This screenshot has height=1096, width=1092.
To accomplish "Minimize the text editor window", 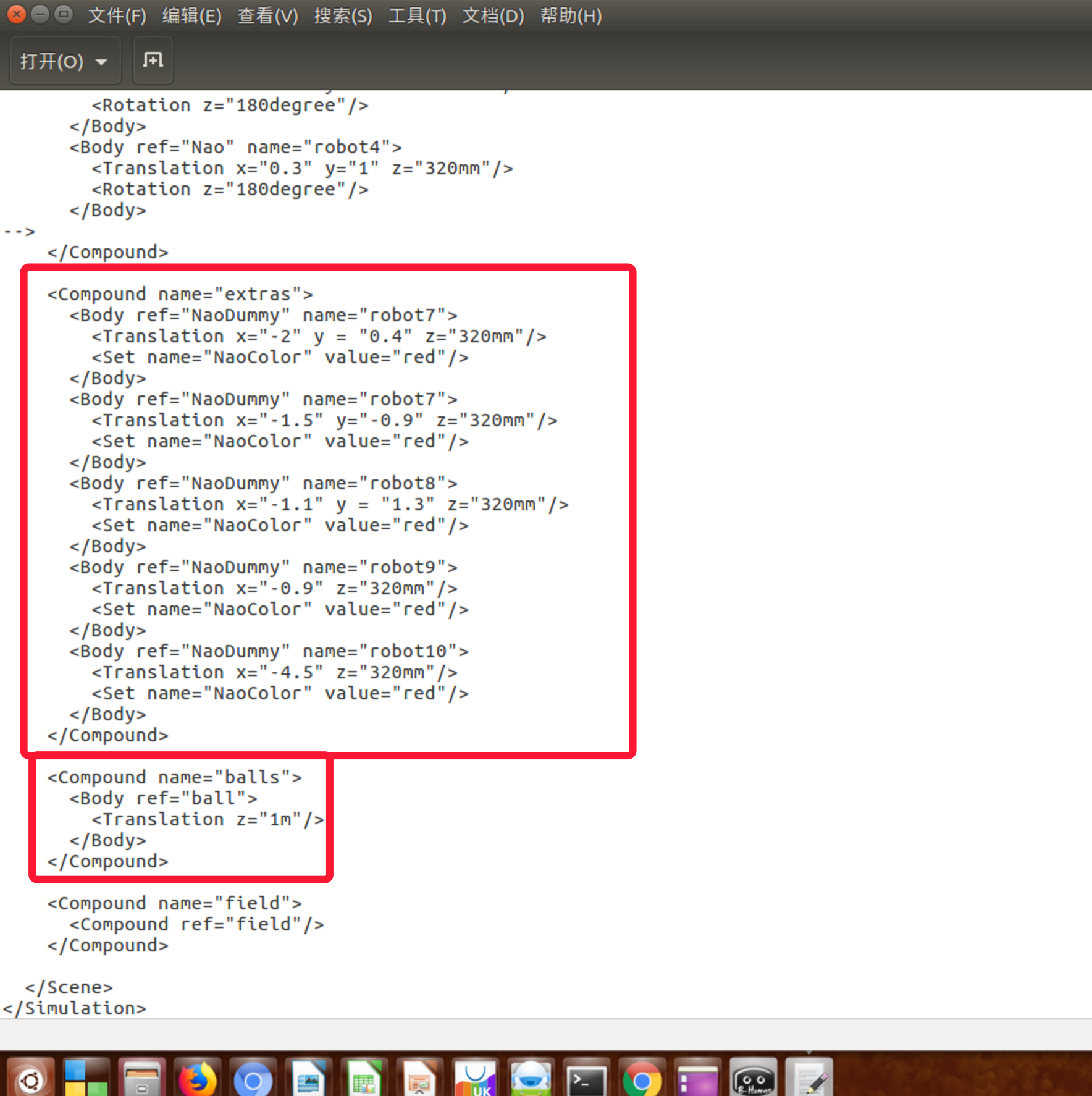I will point(40,14).
